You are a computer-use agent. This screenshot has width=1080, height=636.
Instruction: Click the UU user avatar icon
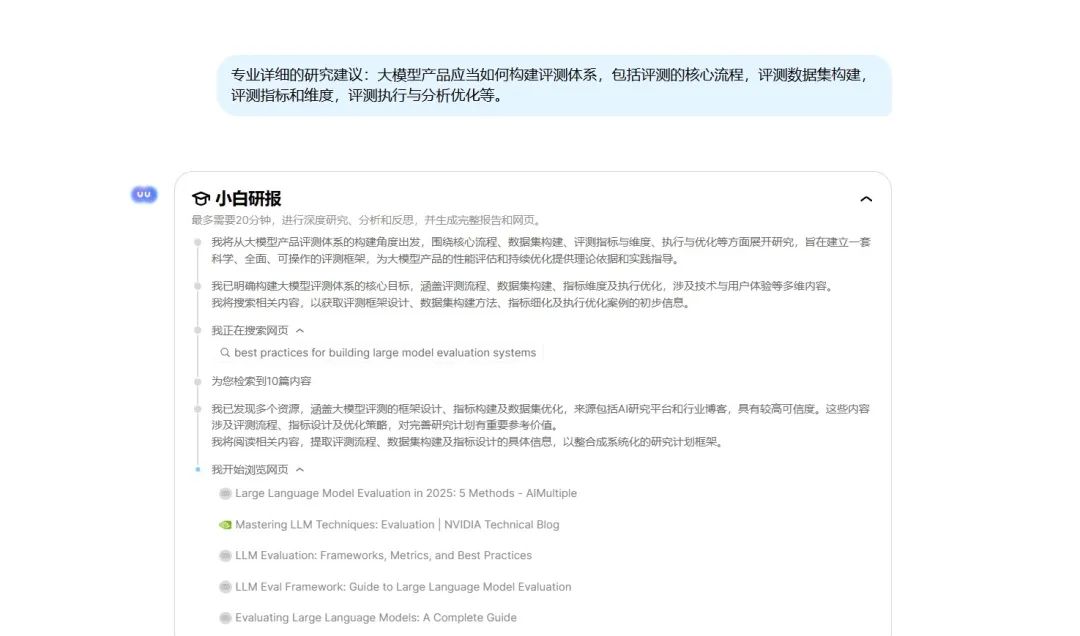pyautogui.click(x=143, y=194)
